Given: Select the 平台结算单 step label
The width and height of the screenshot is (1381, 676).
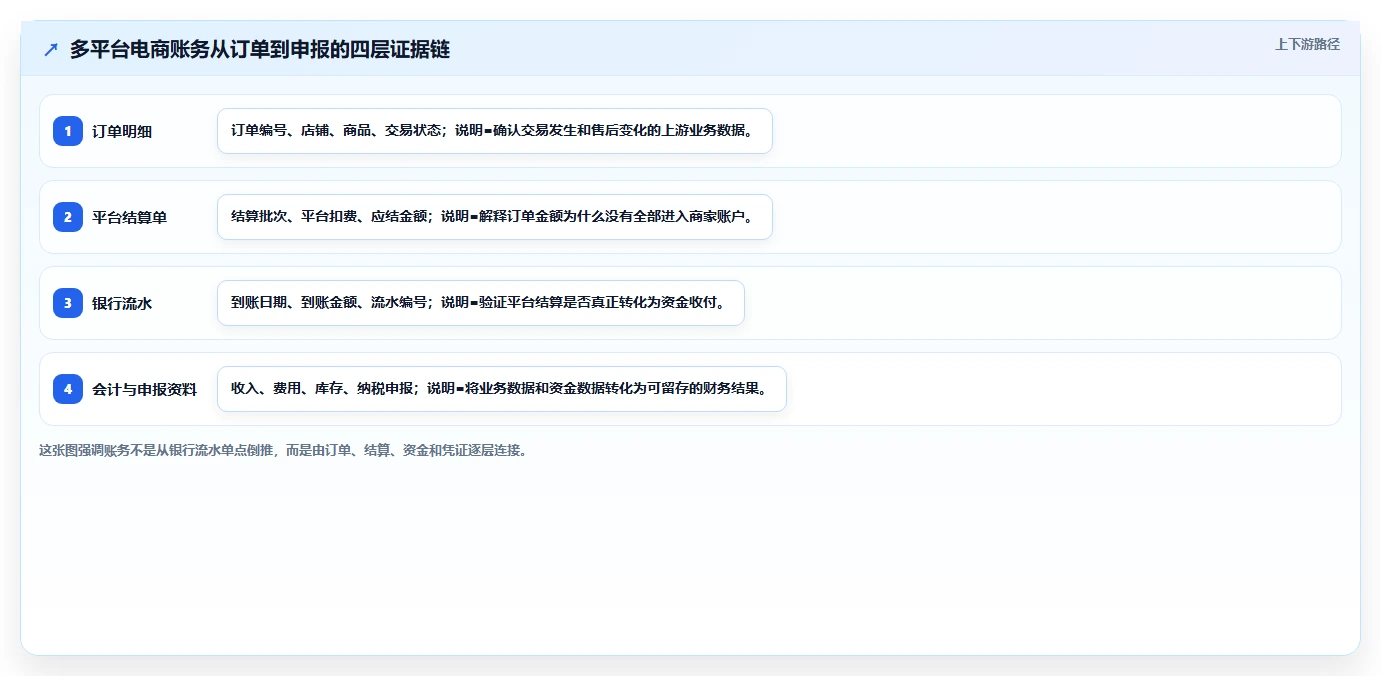Looking at the screenshot, I should (x=129, y=217).
